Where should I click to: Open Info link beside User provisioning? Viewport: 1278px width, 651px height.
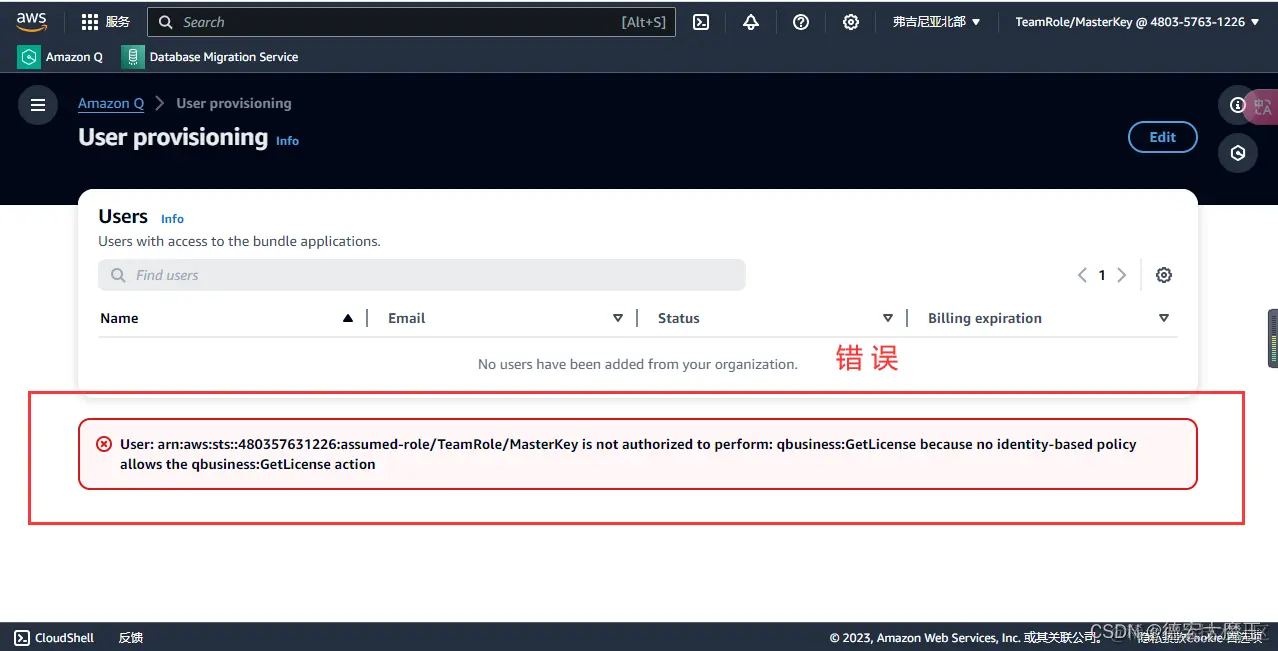(287, 141)
